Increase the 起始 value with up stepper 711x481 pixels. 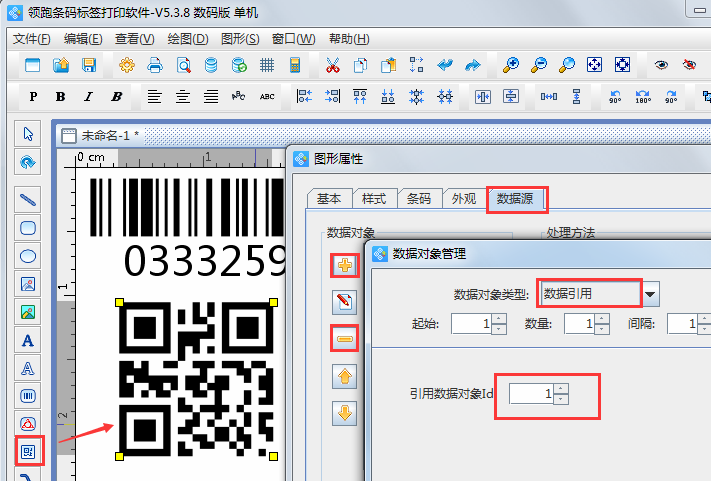click(x=499, y=318)
